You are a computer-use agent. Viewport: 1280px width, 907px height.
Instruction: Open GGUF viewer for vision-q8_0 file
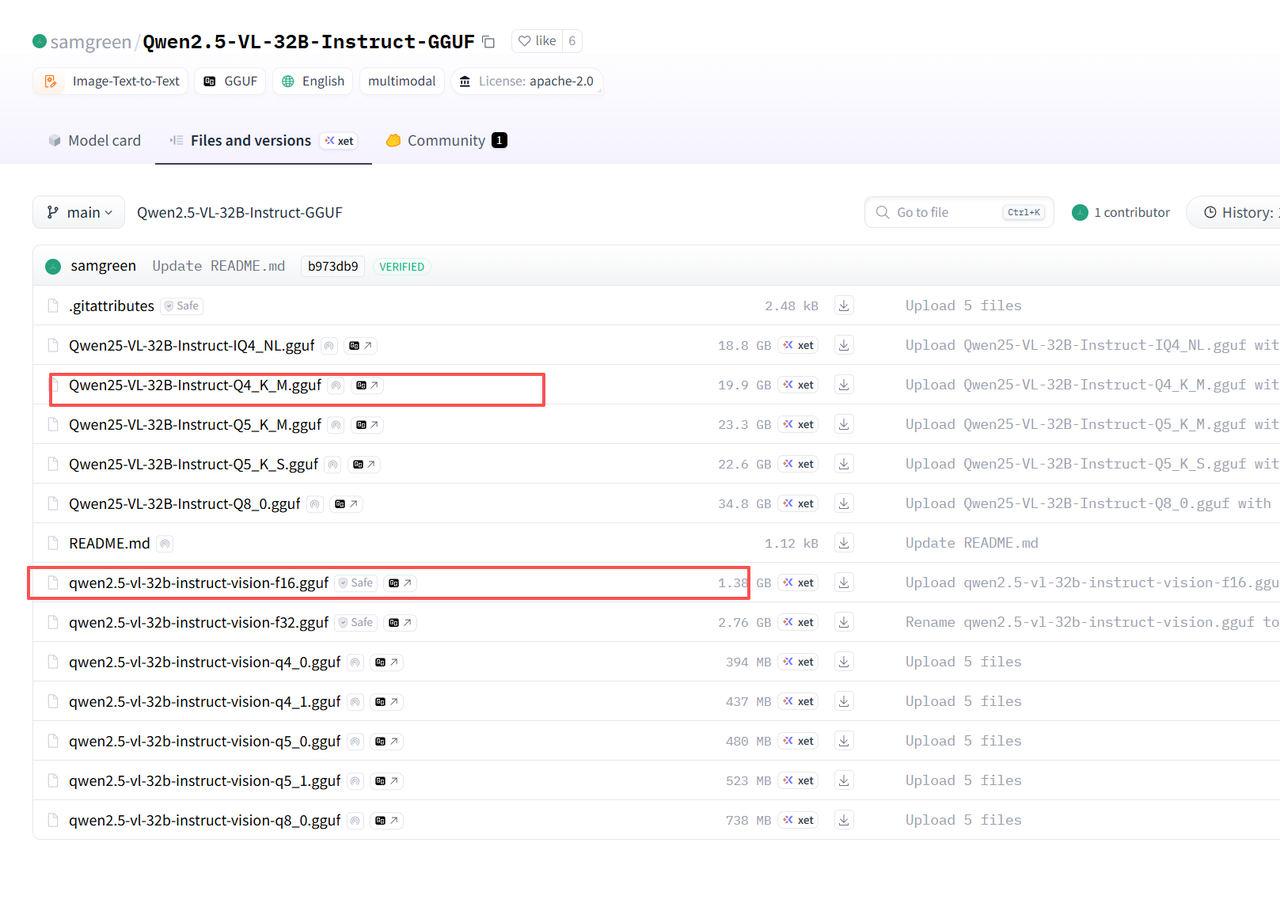386,820
